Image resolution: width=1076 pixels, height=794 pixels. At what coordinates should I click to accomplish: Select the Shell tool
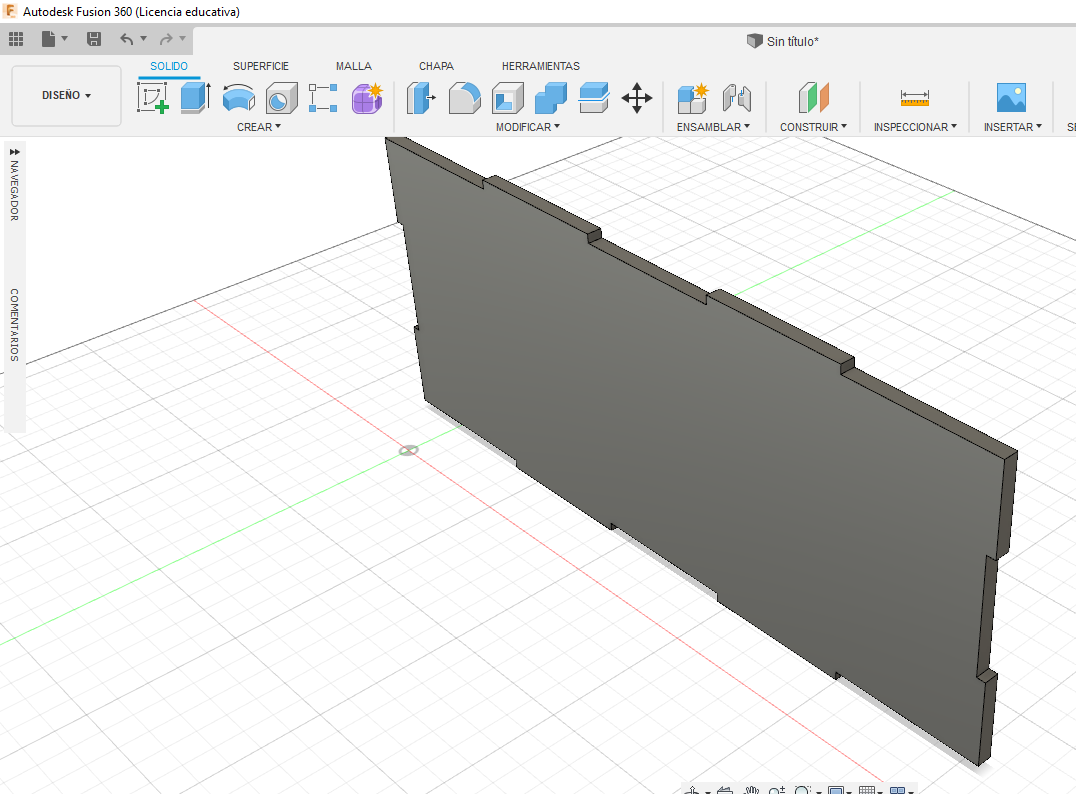tap(507, 97)
